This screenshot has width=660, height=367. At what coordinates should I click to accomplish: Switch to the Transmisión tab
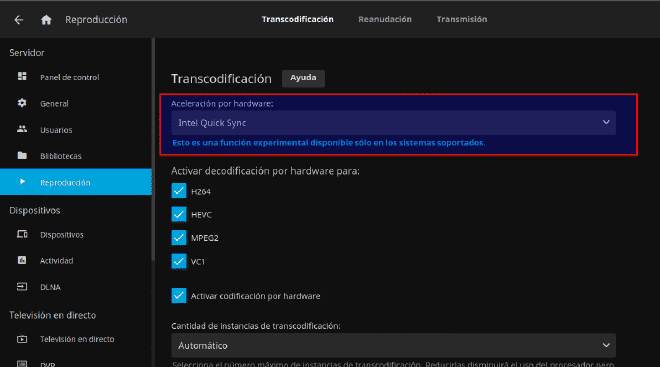tap(462, 19)
